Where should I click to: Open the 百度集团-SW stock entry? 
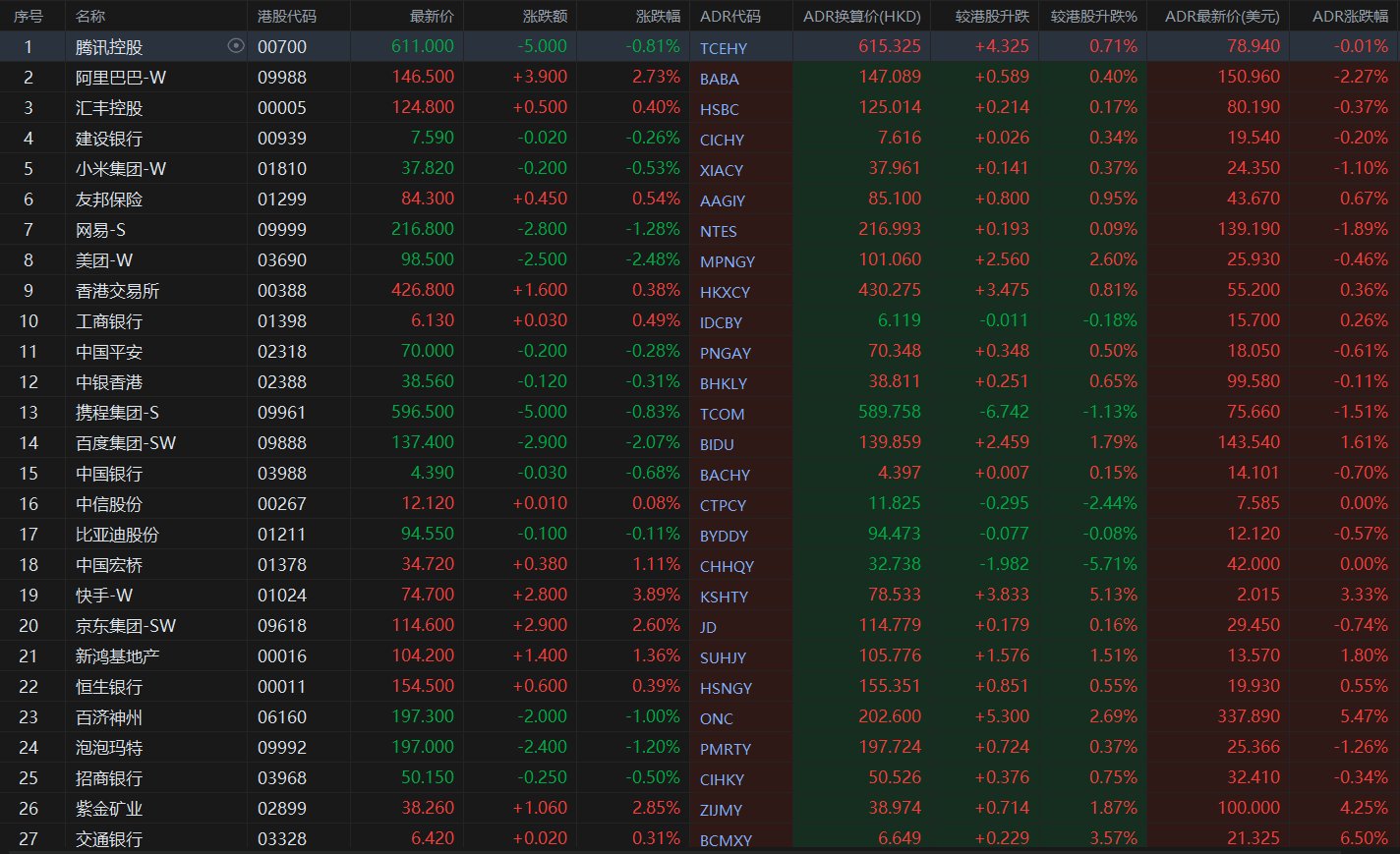pos(126,443)
